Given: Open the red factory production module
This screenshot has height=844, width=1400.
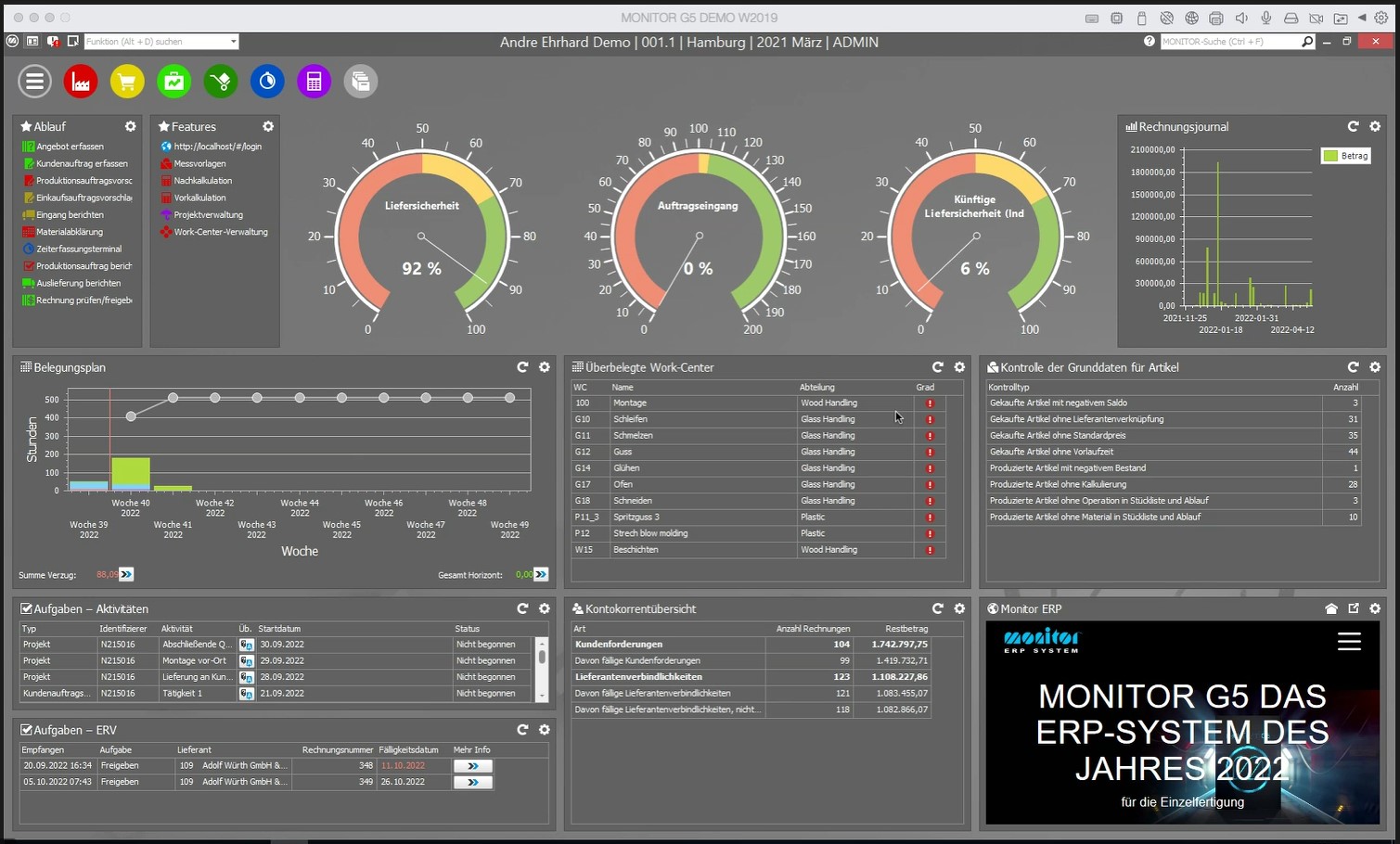Looking at the screenshot, I should pos(81,82).
